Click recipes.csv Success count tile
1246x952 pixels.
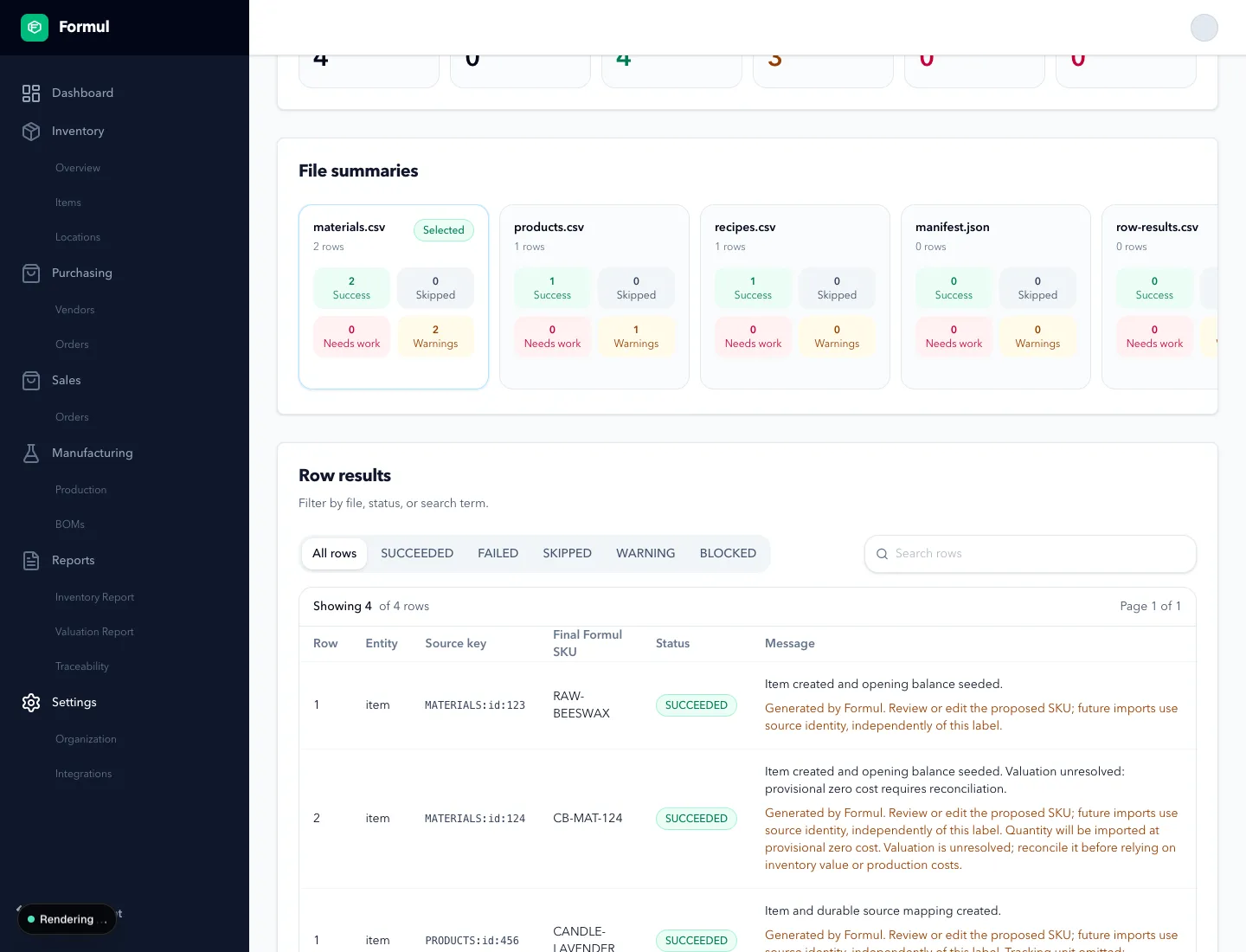tap(753, 288)
